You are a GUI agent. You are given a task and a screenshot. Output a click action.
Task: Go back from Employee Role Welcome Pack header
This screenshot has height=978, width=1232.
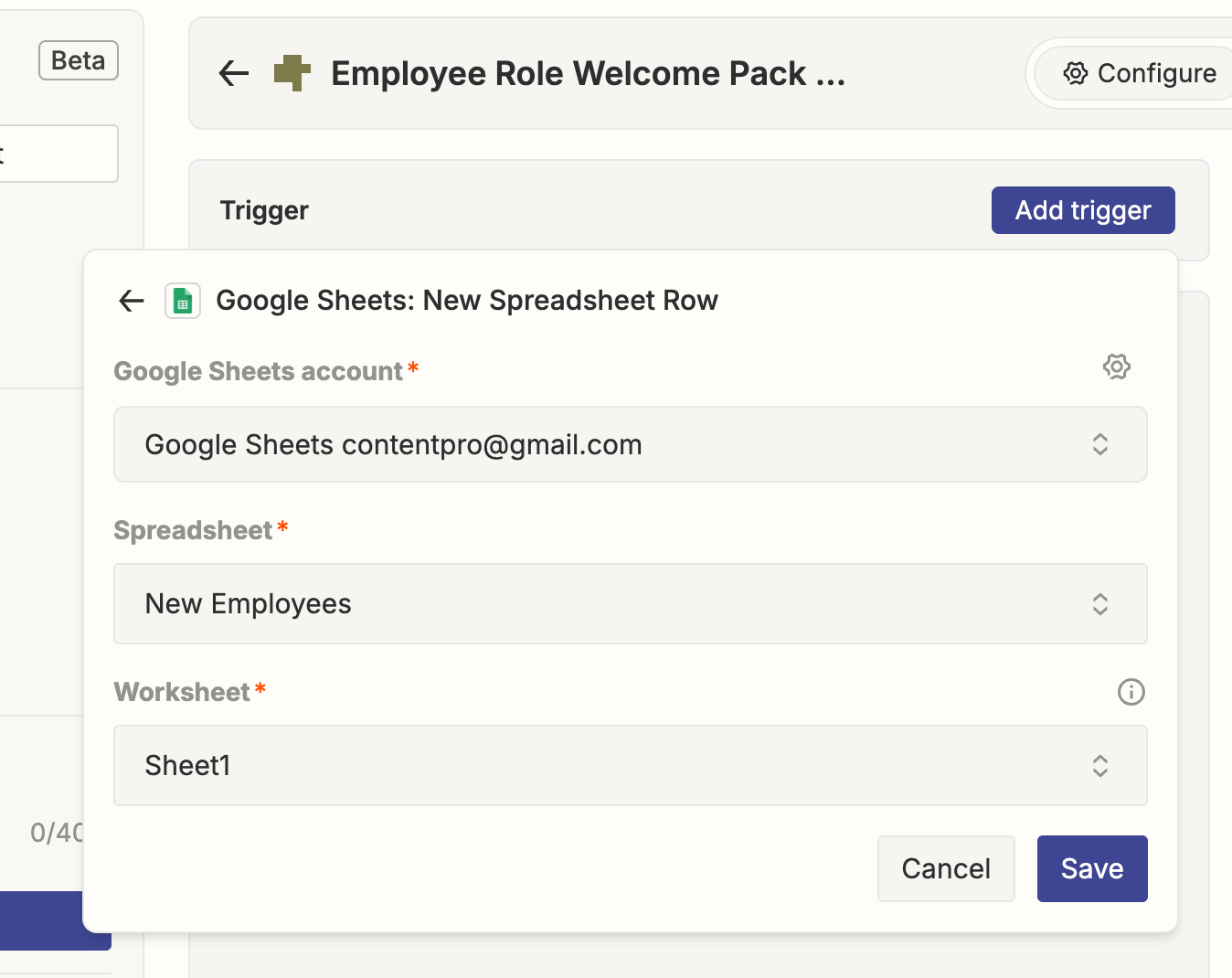click(234, 73)
